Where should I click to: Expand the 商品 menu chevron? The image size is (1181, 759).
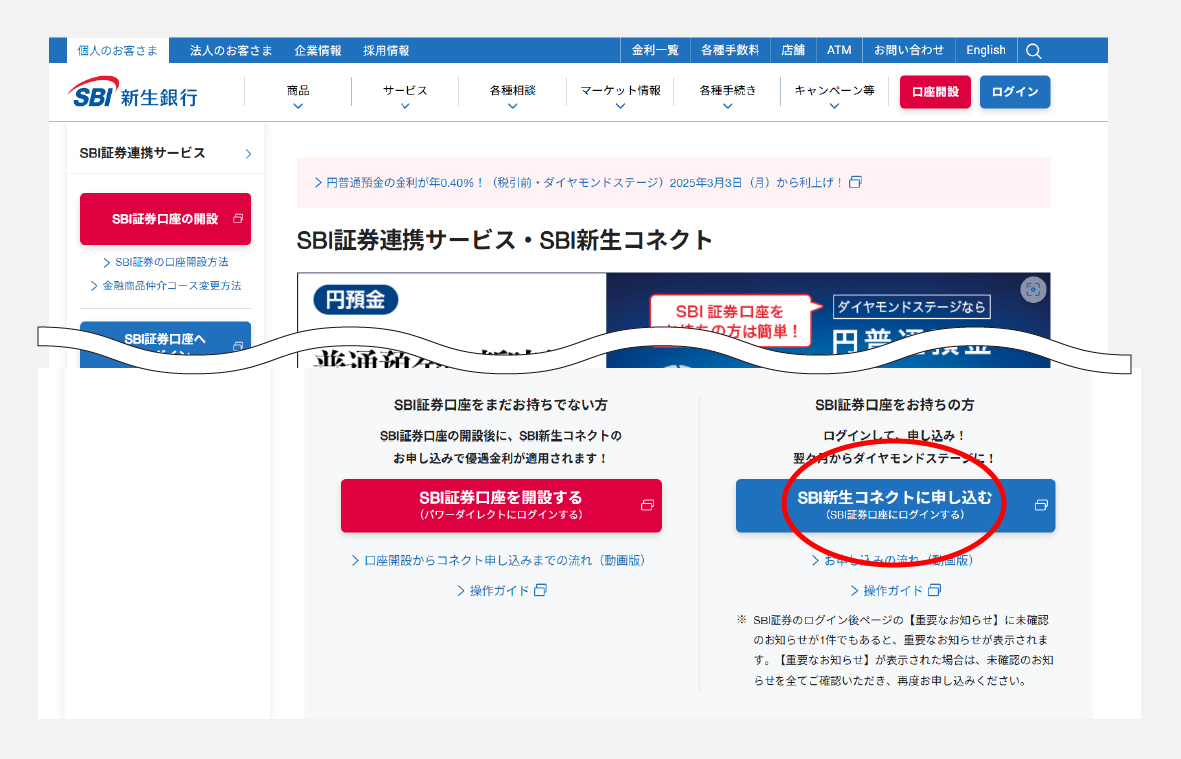(x=298, y=106)
